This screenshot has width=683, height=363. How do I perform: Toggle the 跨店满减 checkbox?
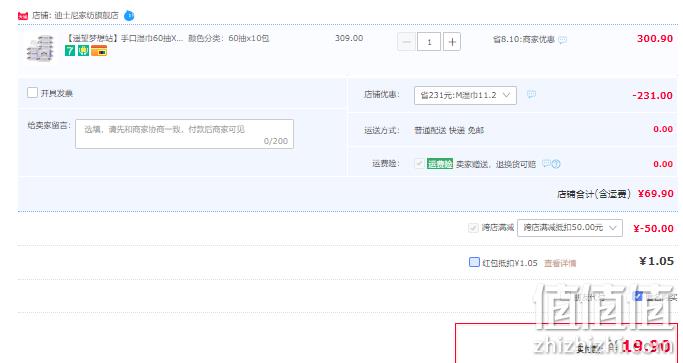click(x=473, y=227)
